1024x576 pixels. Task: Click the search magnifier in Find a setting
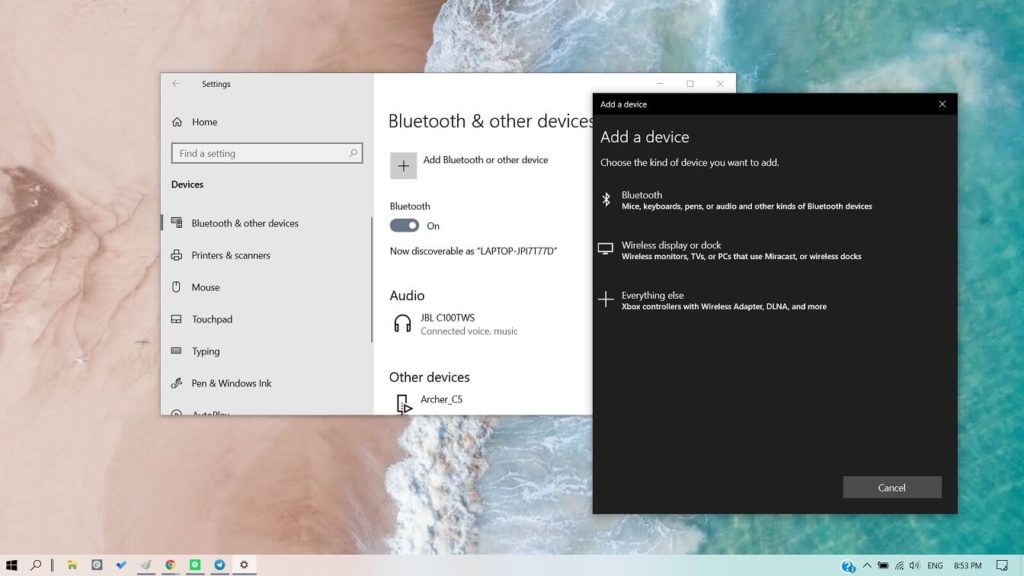click(x=353, y=154)
